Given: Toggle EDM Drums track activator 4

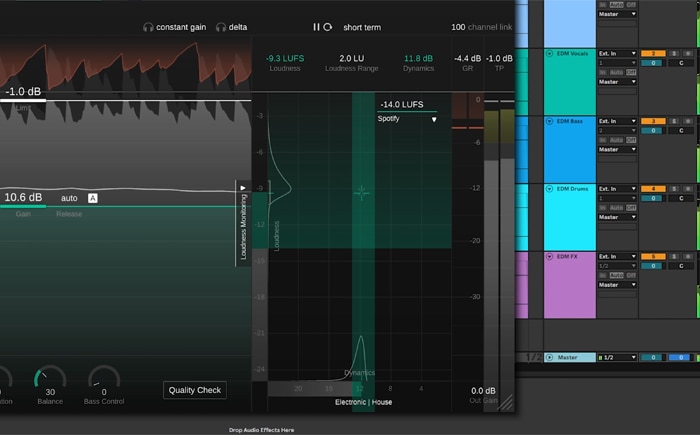Looking at the screenshot, I should point(653,189).
